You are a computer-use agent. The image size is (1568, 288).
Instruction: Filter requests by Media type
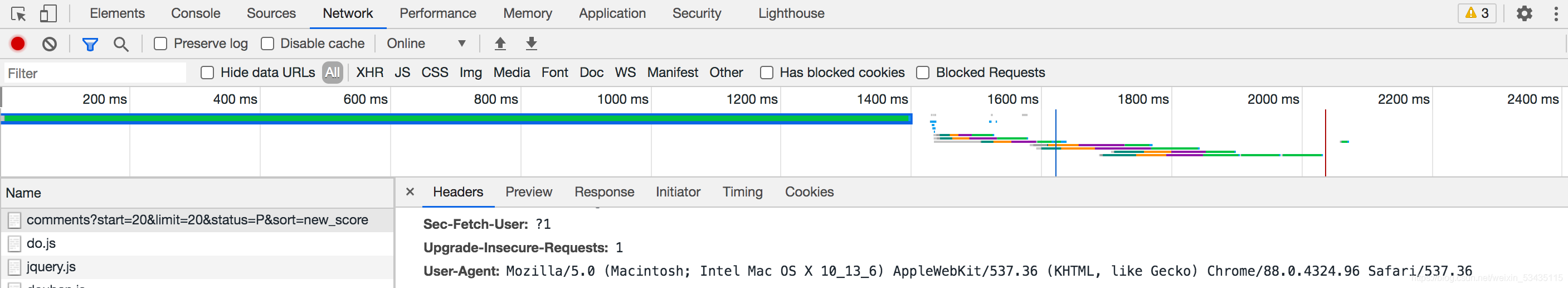[x=512, y=73]
